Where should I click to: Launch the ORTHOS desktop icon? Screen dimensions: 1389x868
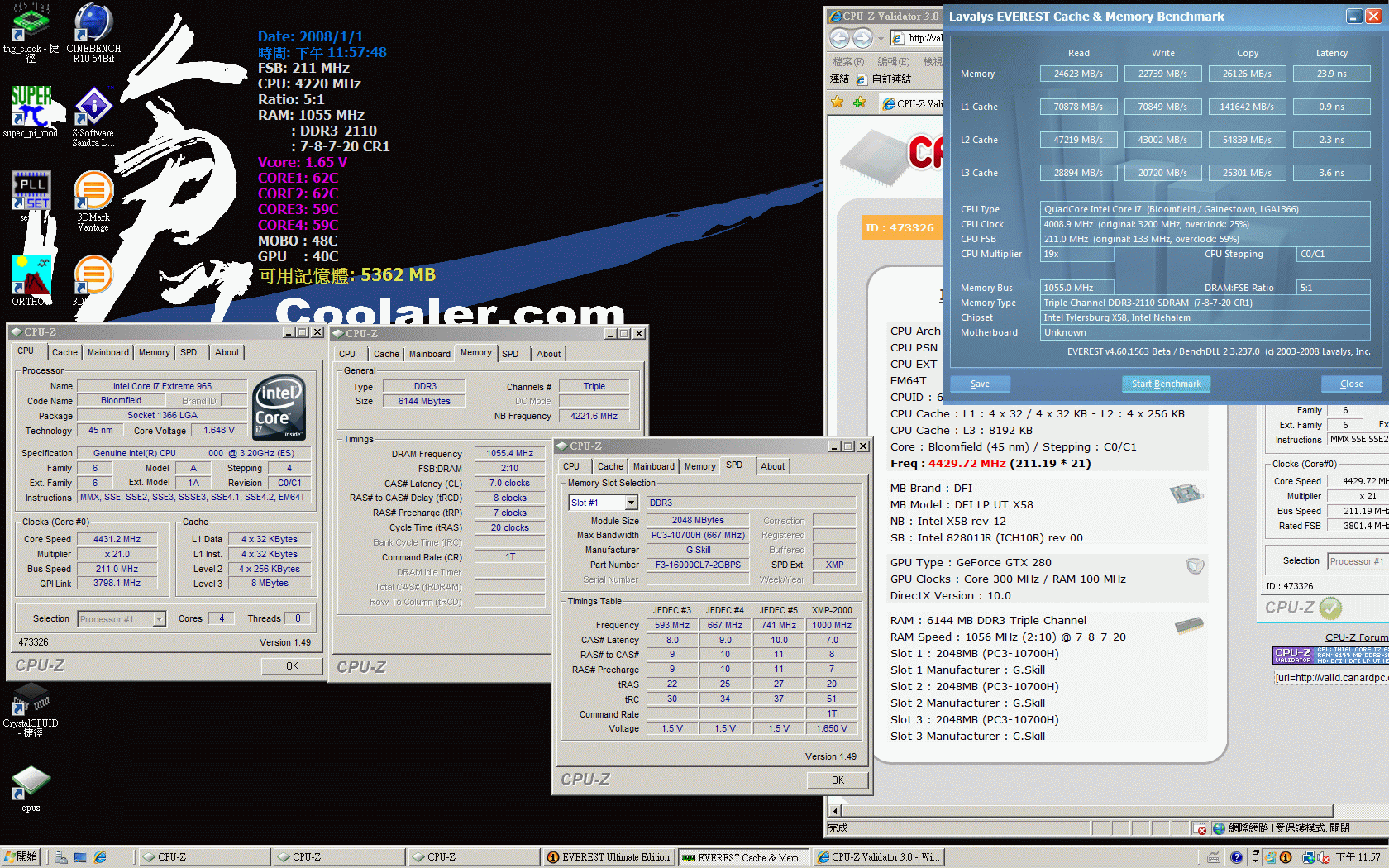tap(31, 281)
